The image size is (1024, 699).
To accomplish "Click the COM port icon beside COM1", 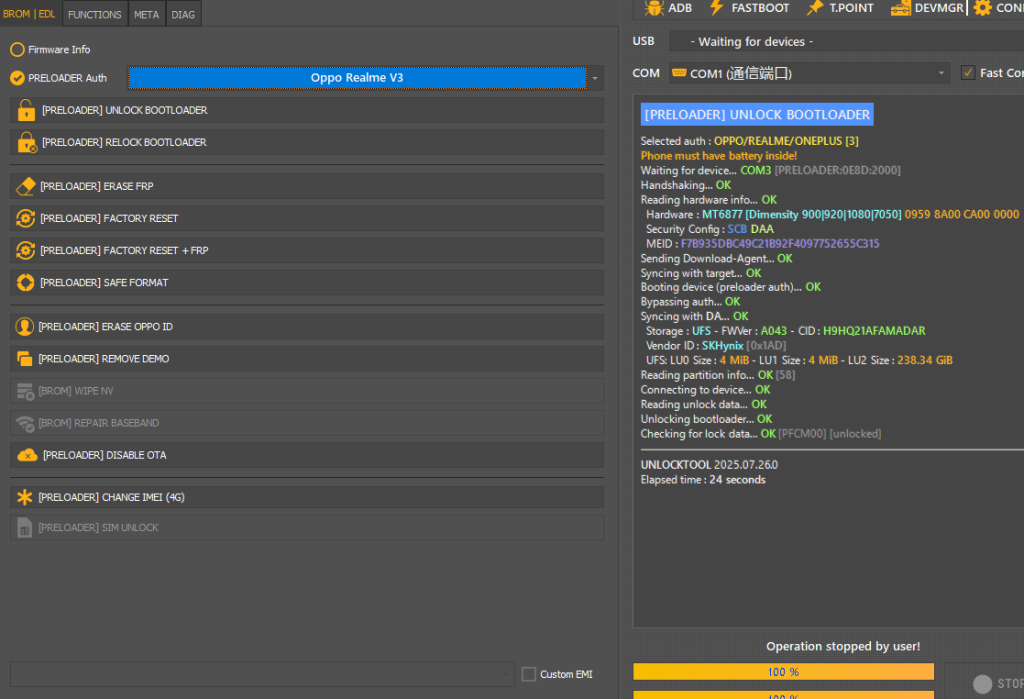I will pos(679,73).
